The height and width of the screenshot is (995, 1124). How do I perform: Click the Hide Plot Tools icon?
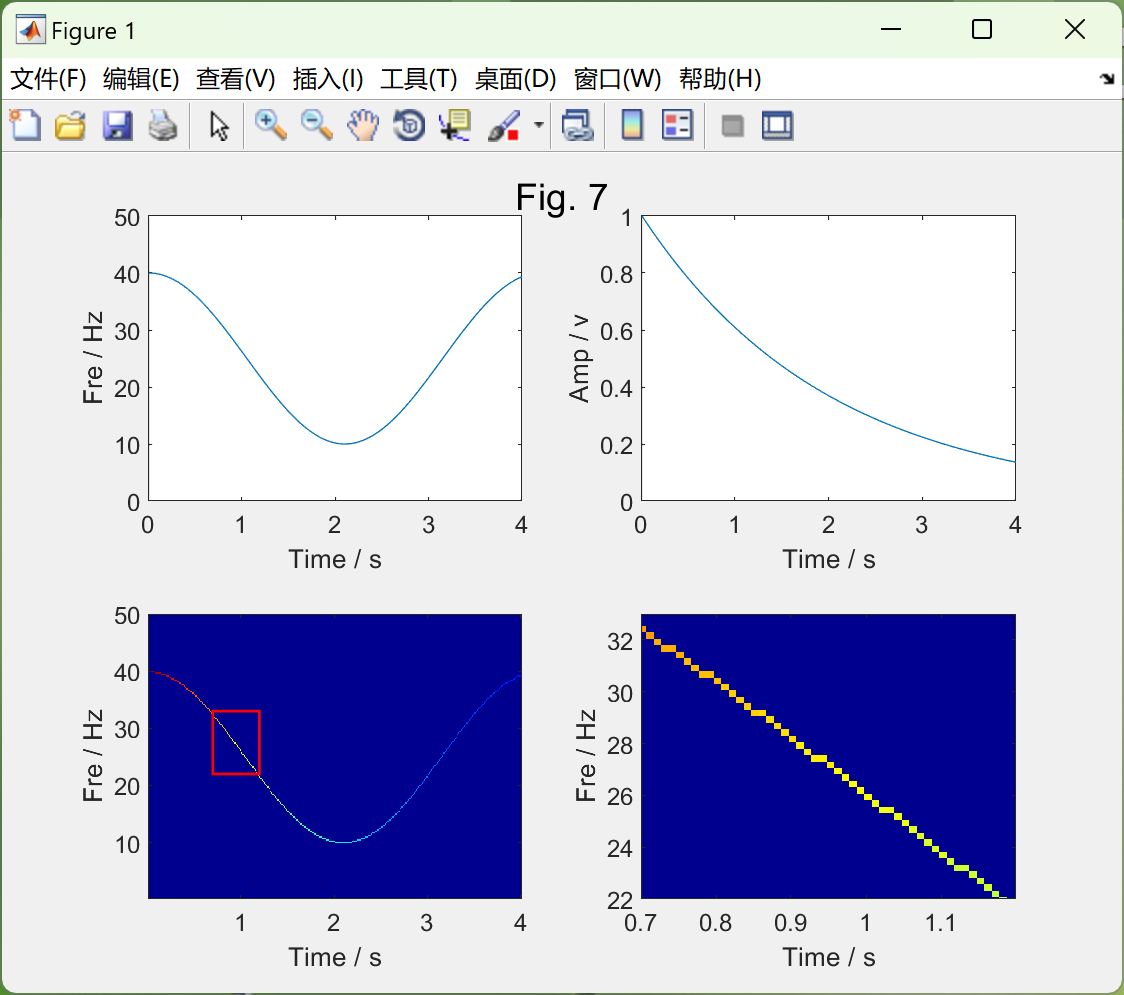pyautogui.click(x=732, y=126)
